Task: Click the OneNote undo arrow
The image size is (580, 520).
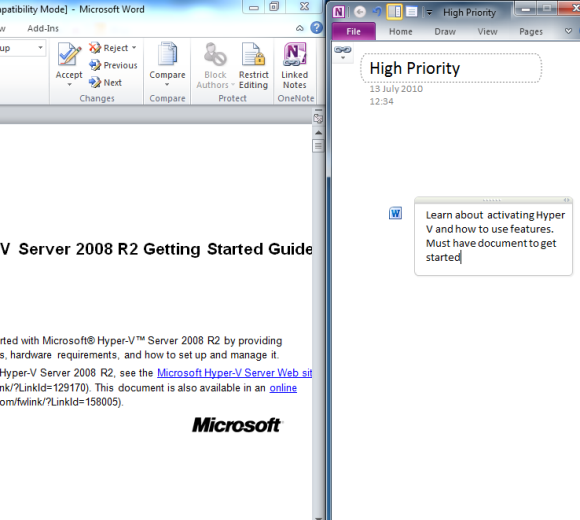Action: tap(377, 12)
